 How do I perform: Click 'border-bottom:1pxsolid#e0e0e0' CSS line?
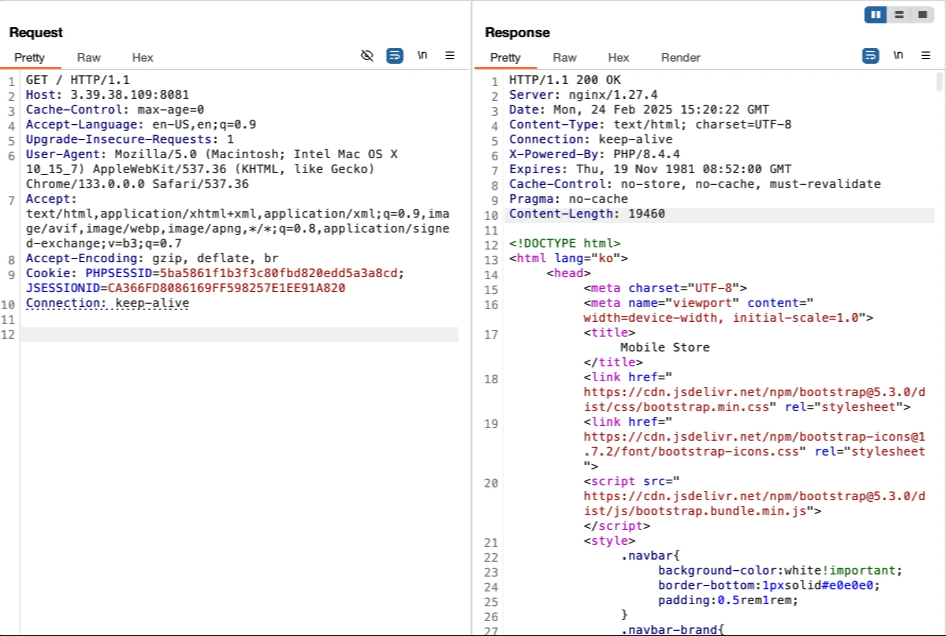click(769, 585)
